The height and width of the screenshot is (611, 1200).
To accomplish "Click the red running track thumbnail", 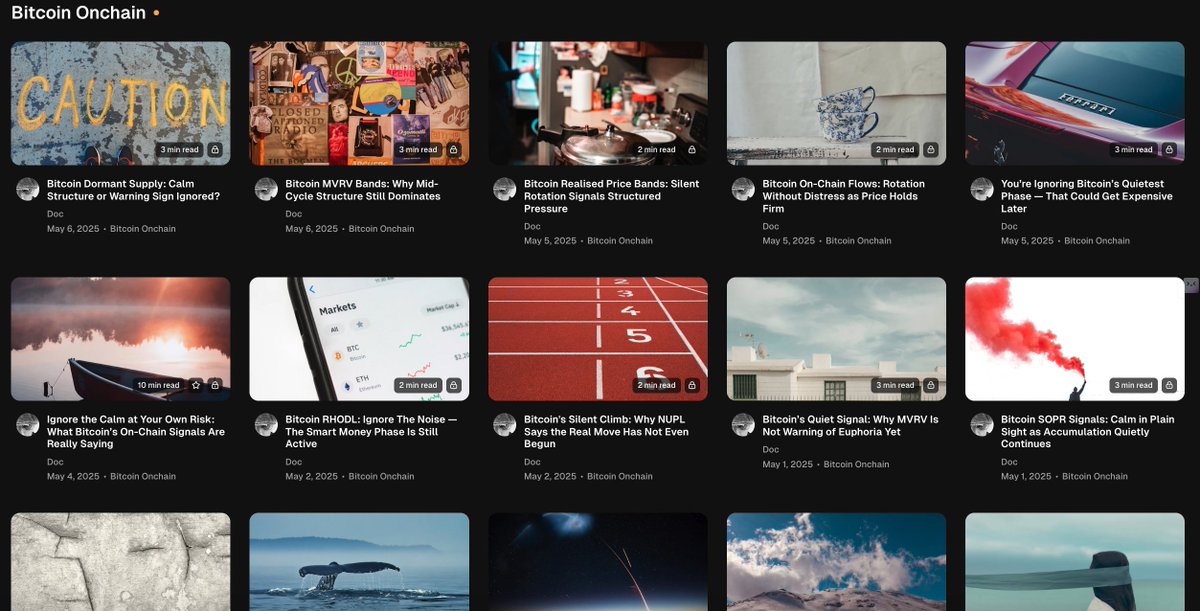I will click(x=598, y=339).
